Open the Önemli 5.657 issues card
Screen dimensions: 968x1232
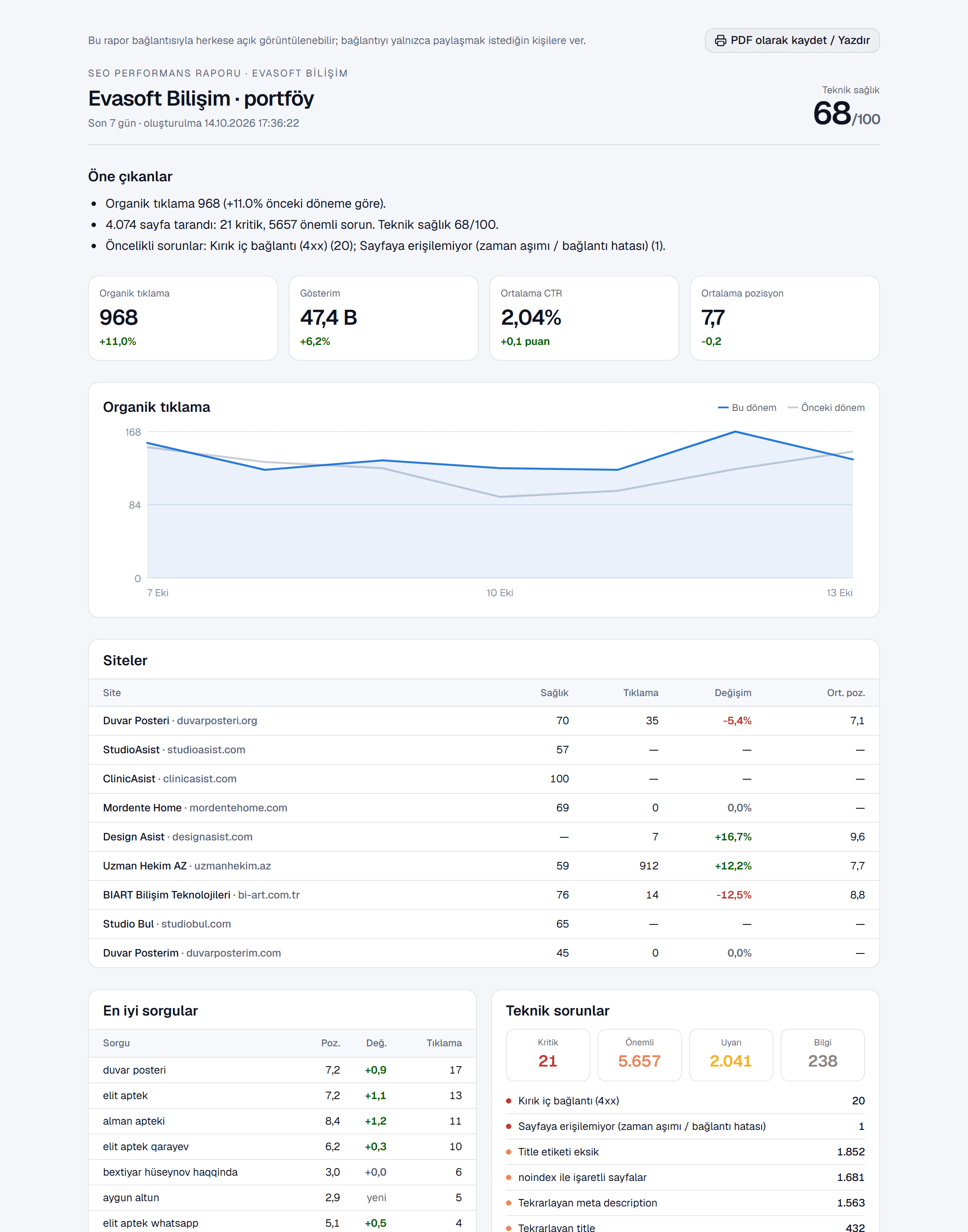point(639,1055)
